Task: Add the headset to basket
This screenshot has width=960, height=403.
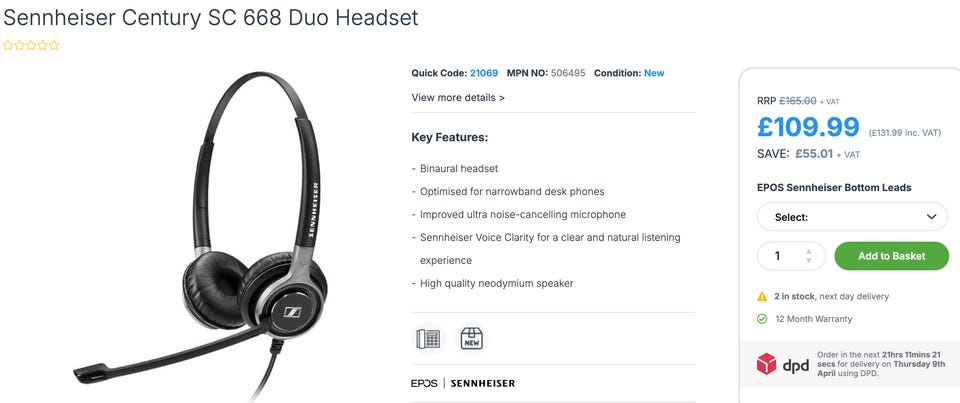Action: click(891, 256)
